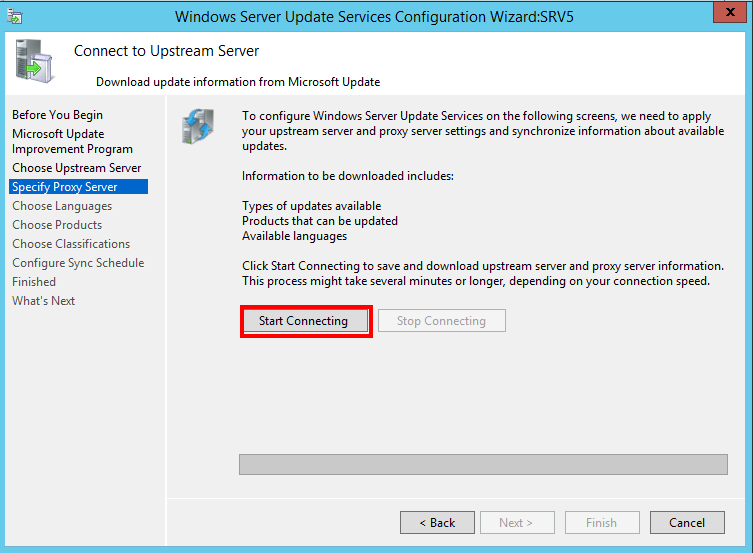Click the 'Download update information from Microsoft Update' subtitle
This screenshot has height=553, width=753.
(238, 82)
